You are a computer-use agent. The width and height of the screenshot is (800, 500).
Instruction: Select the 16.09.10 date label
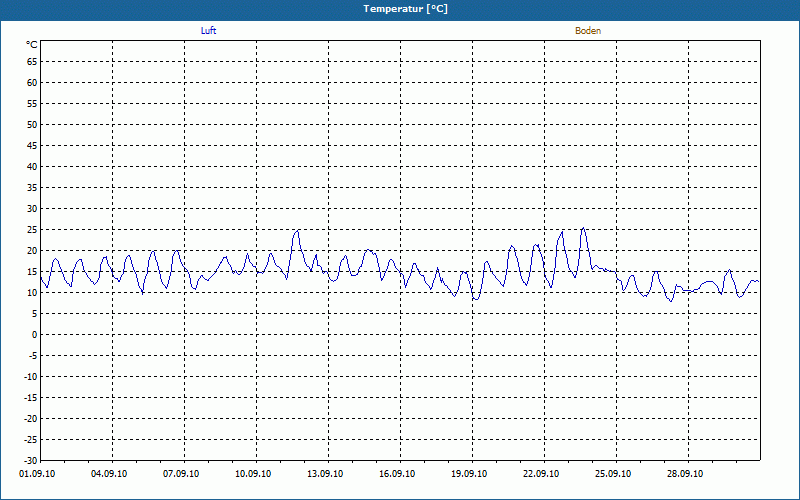point(397,473)
